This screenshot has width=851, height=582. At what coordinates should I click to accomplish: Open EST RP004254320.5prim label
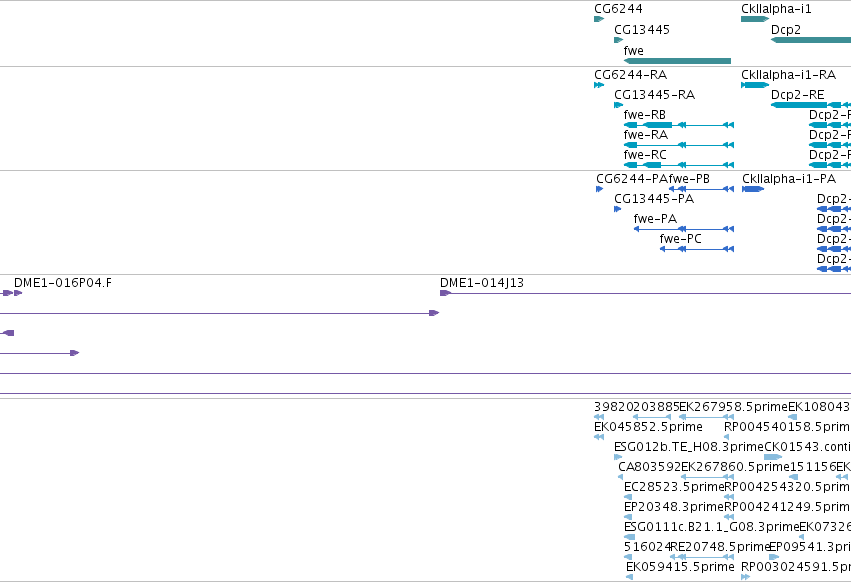[788, 488]
